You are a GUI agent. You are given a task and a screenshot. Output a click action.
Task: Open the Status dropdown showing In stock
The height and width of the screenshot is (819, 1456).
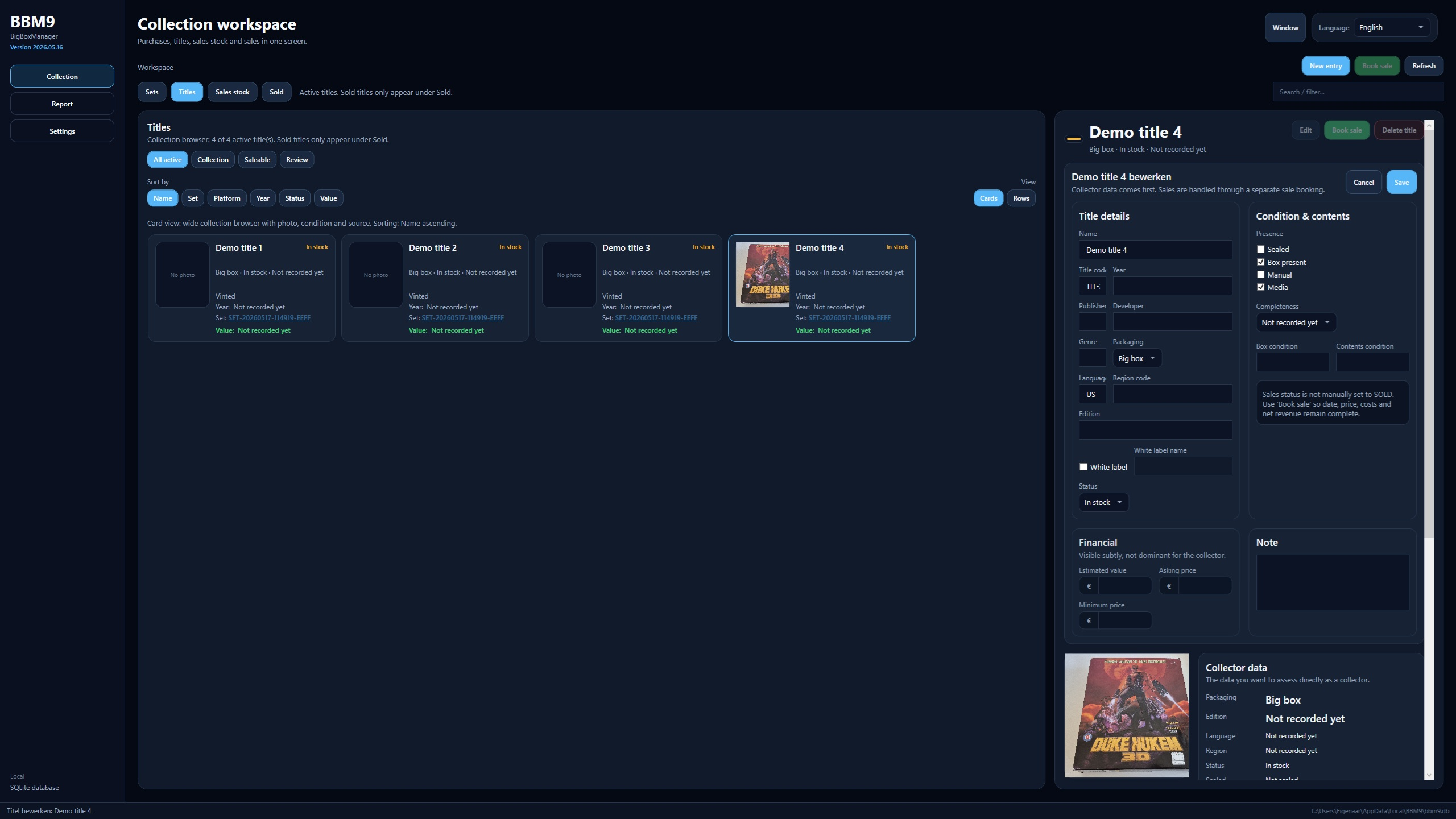pyautogui.click(x=1103, y=502)
